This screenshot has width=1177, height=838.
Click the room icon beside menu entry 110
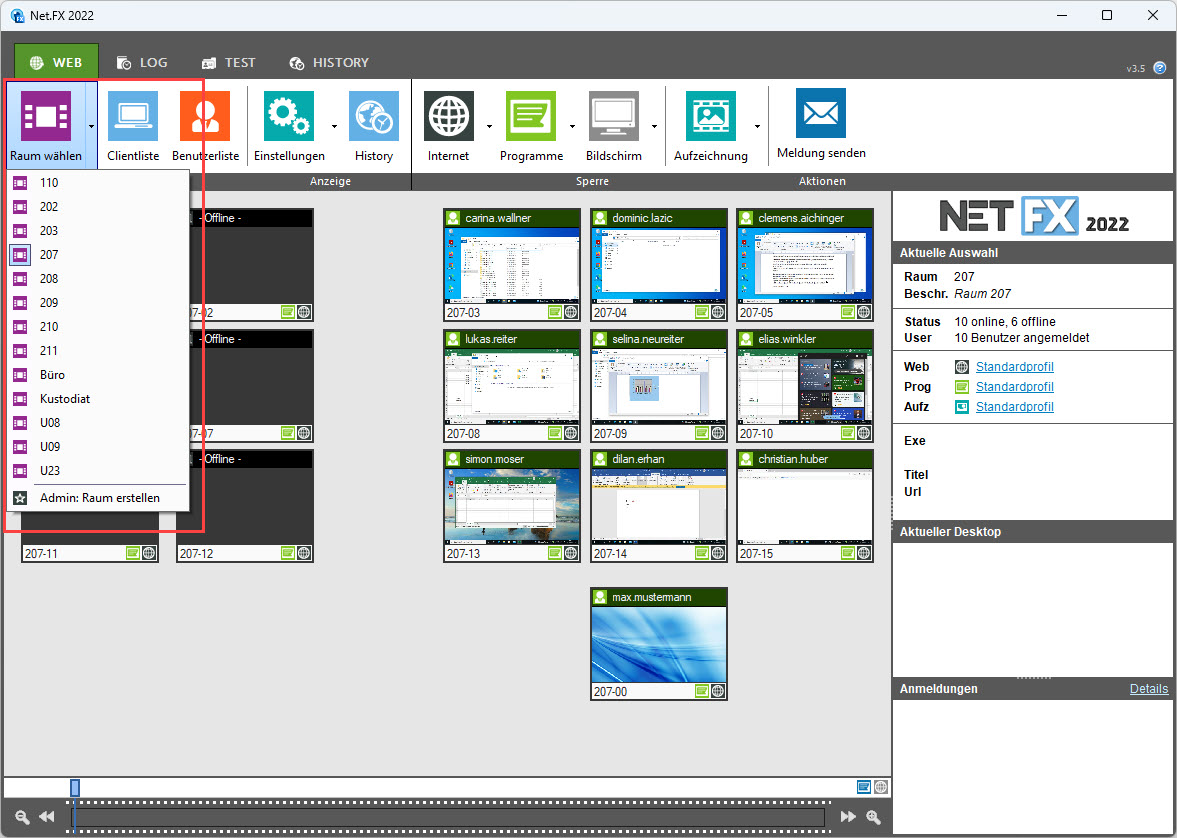[x=20, y=182]
